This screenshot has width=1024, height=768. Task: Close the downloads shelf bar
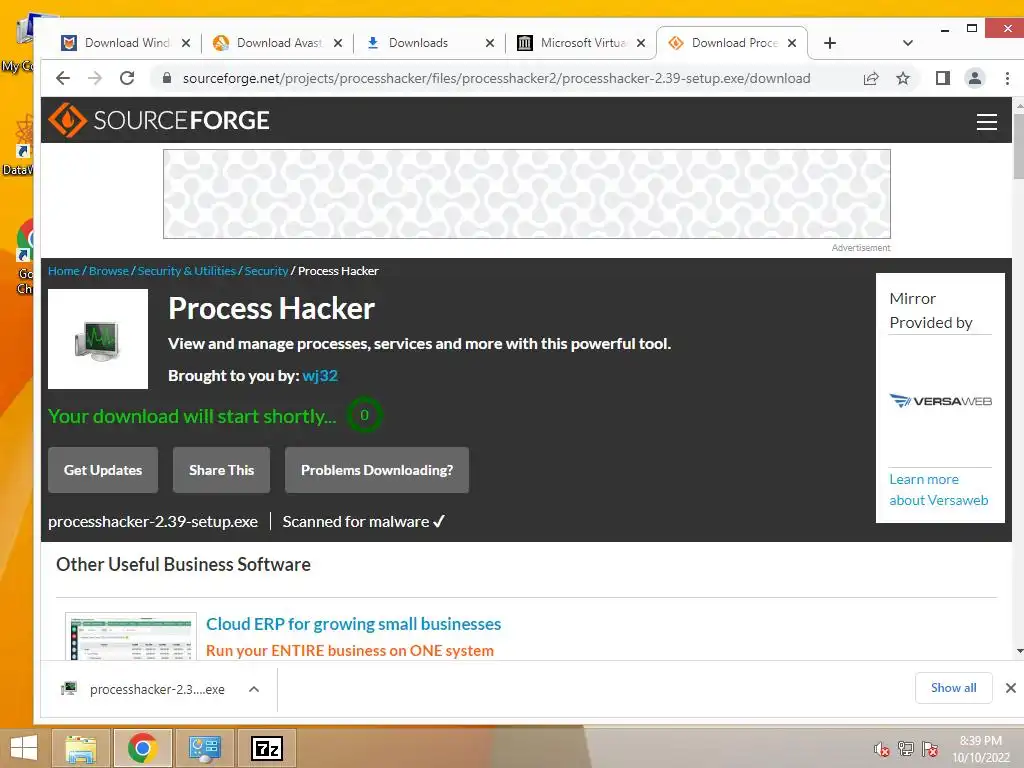(x=1010, y=688)
